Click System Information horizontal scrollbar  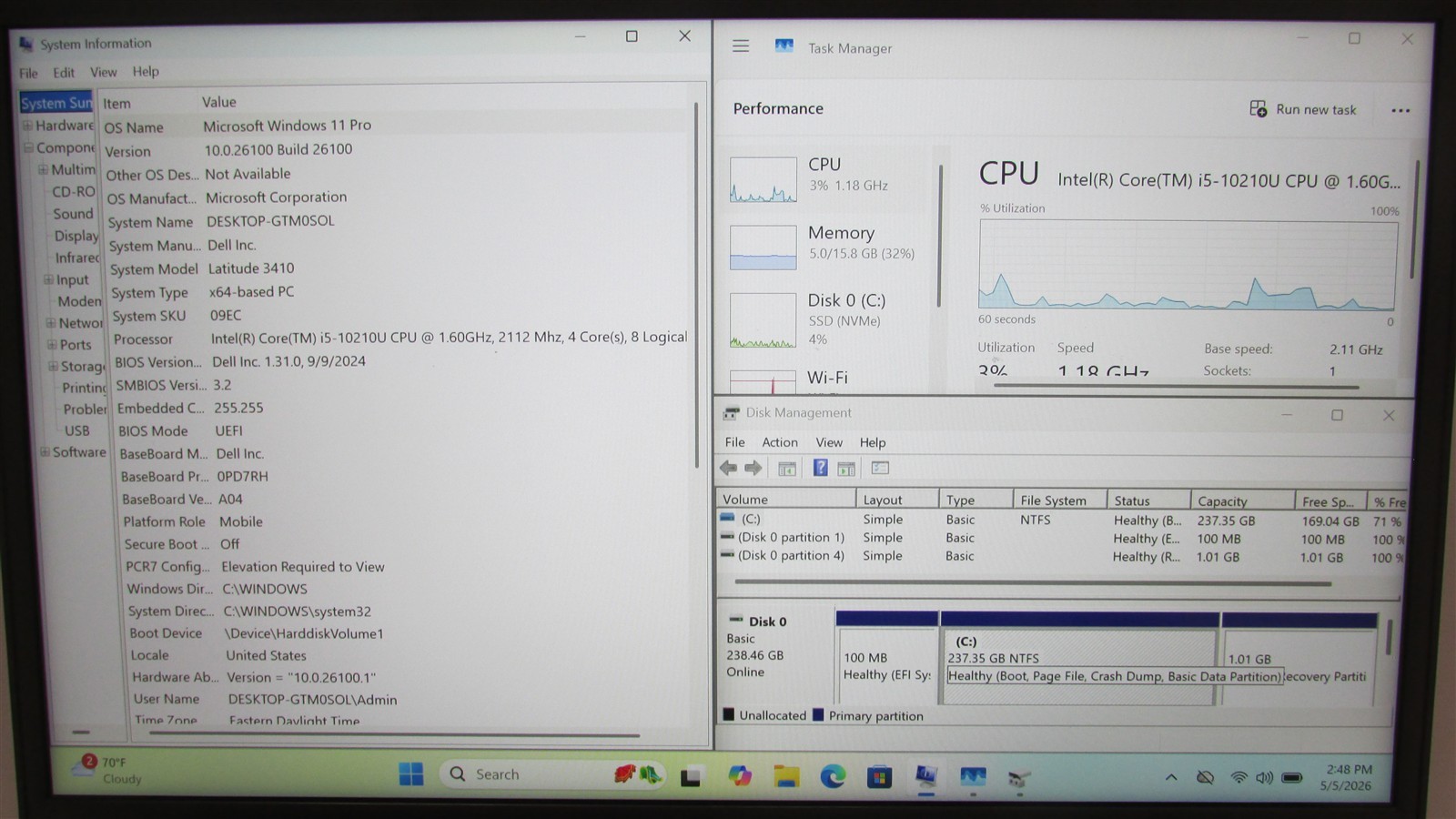(x=393, y=734)
